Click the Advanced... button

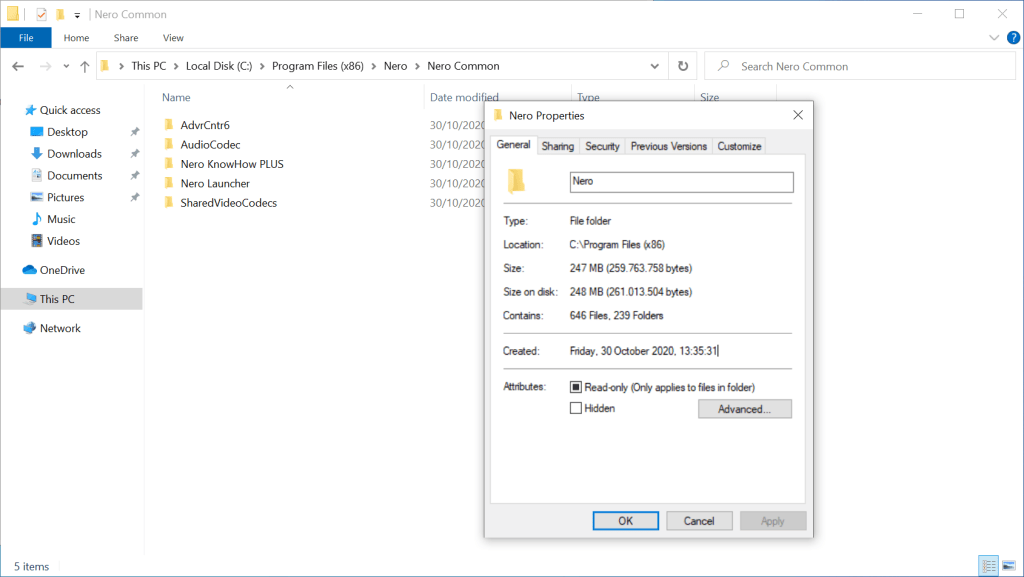pos(744,409)
